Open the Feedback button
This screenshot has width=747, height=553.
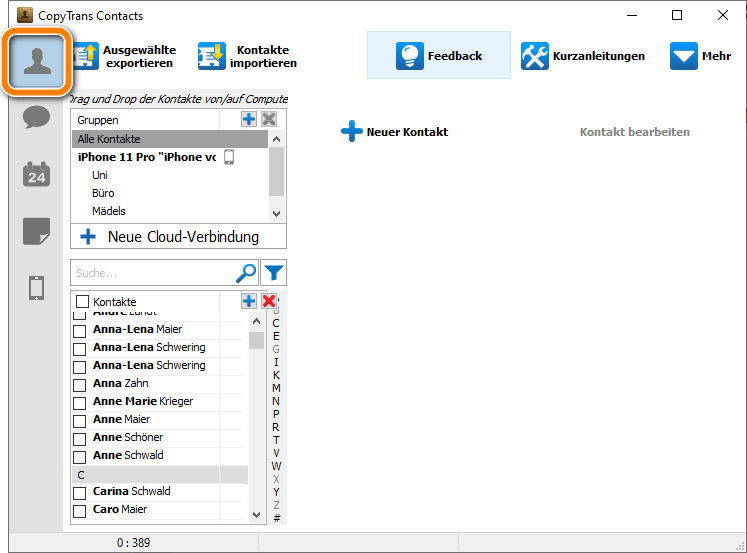pos(439,55)
